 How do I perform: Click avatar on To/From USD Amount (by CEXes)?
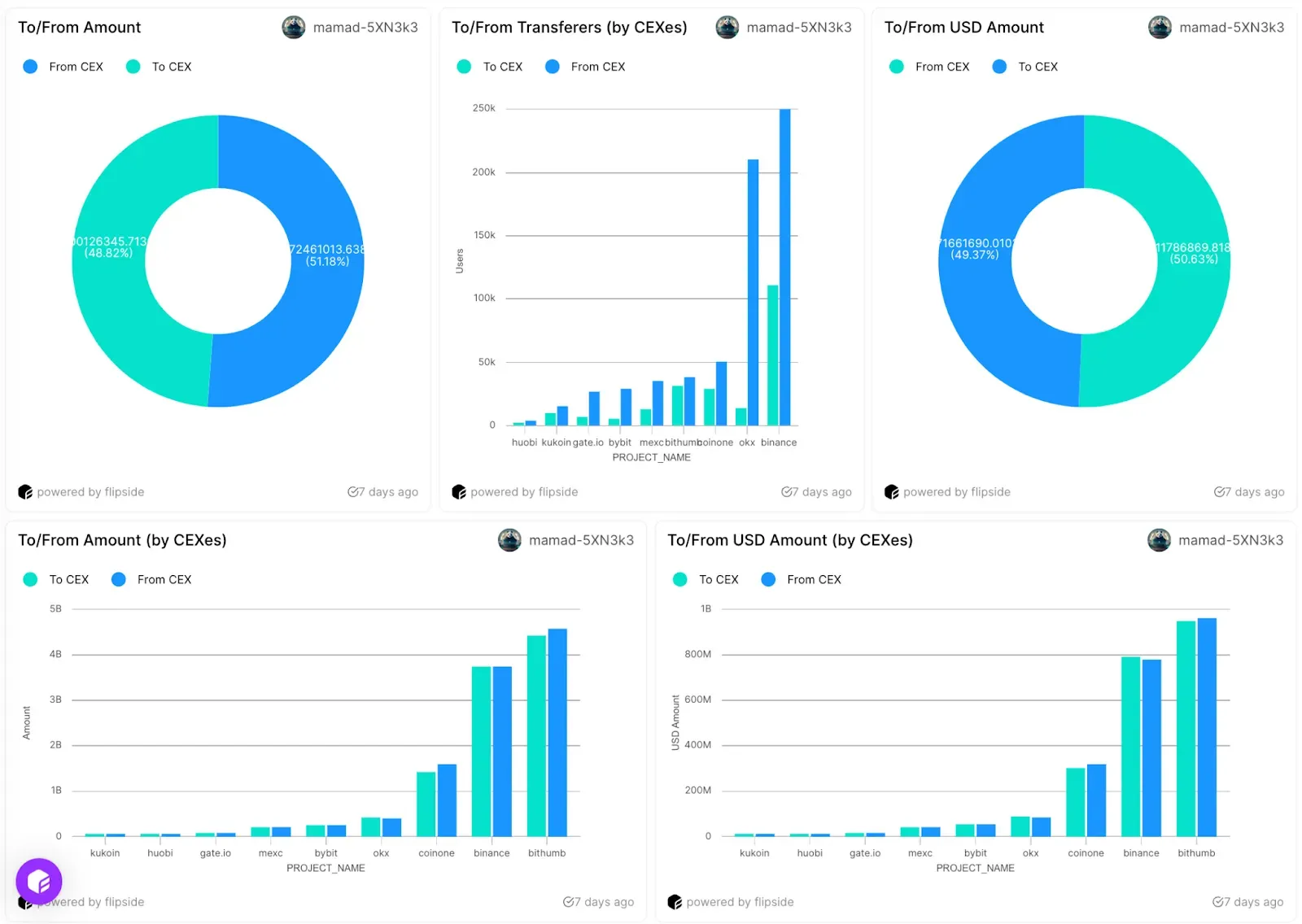pyautogui.click(x=1159, y=540)
